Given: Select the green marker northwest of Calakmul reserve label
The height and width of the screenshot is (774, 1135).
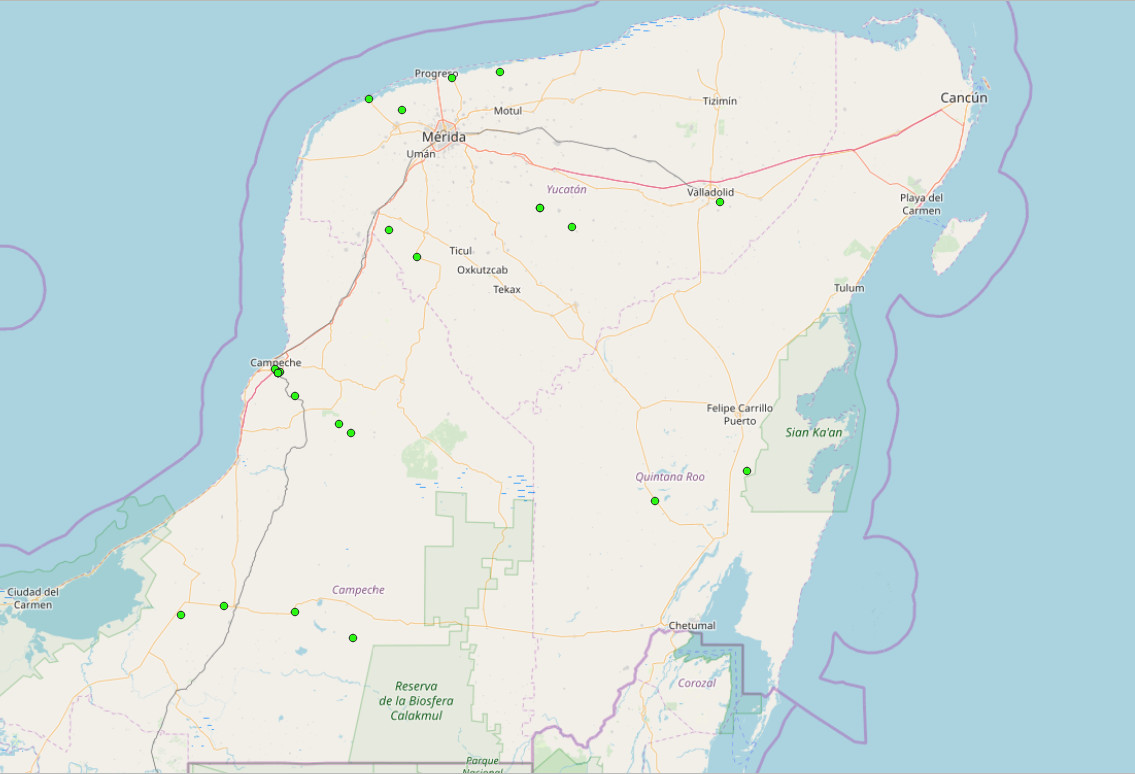Looking at the screenshot, I should click(x=353, y=638).
